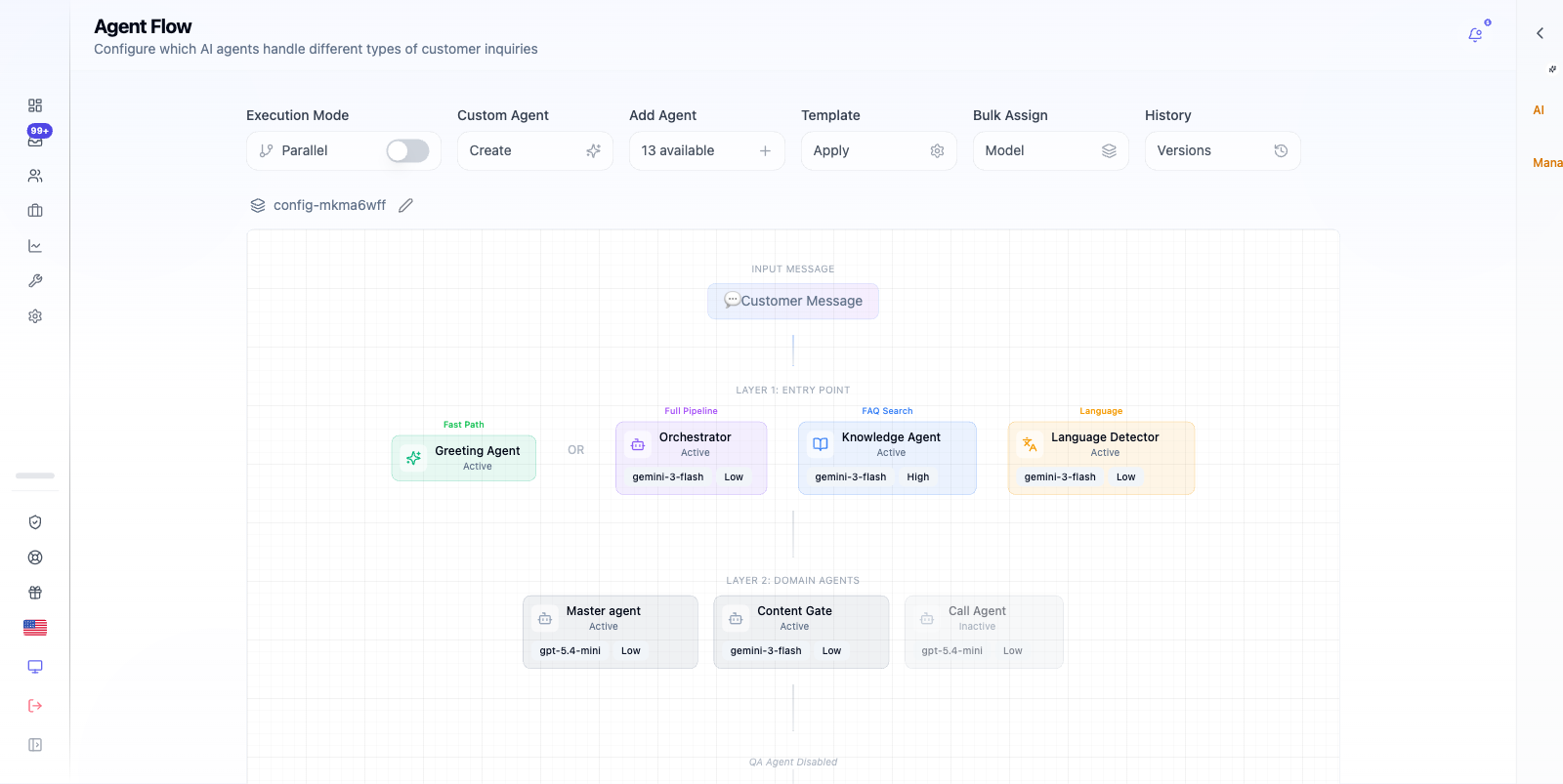Open the settings gear in sidebar
This screenshot has width=1563, height=784.
tap(35, 316)
